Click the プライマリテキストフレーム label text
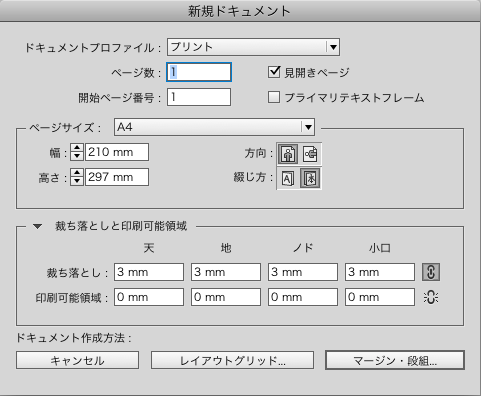Screen dimensions: 481x396 354,98
